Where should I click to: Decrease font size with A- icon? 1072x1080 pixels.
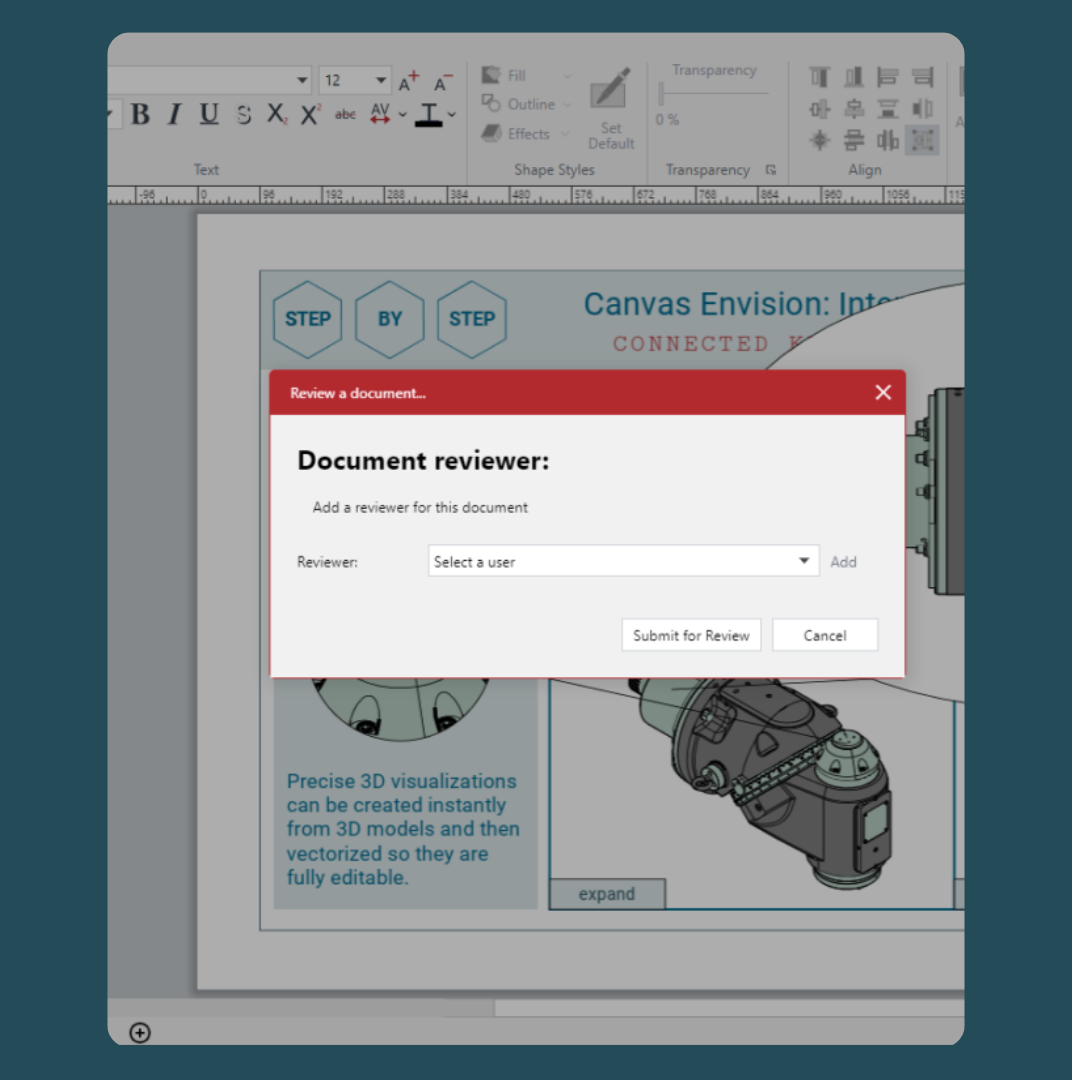coord(444,82)
